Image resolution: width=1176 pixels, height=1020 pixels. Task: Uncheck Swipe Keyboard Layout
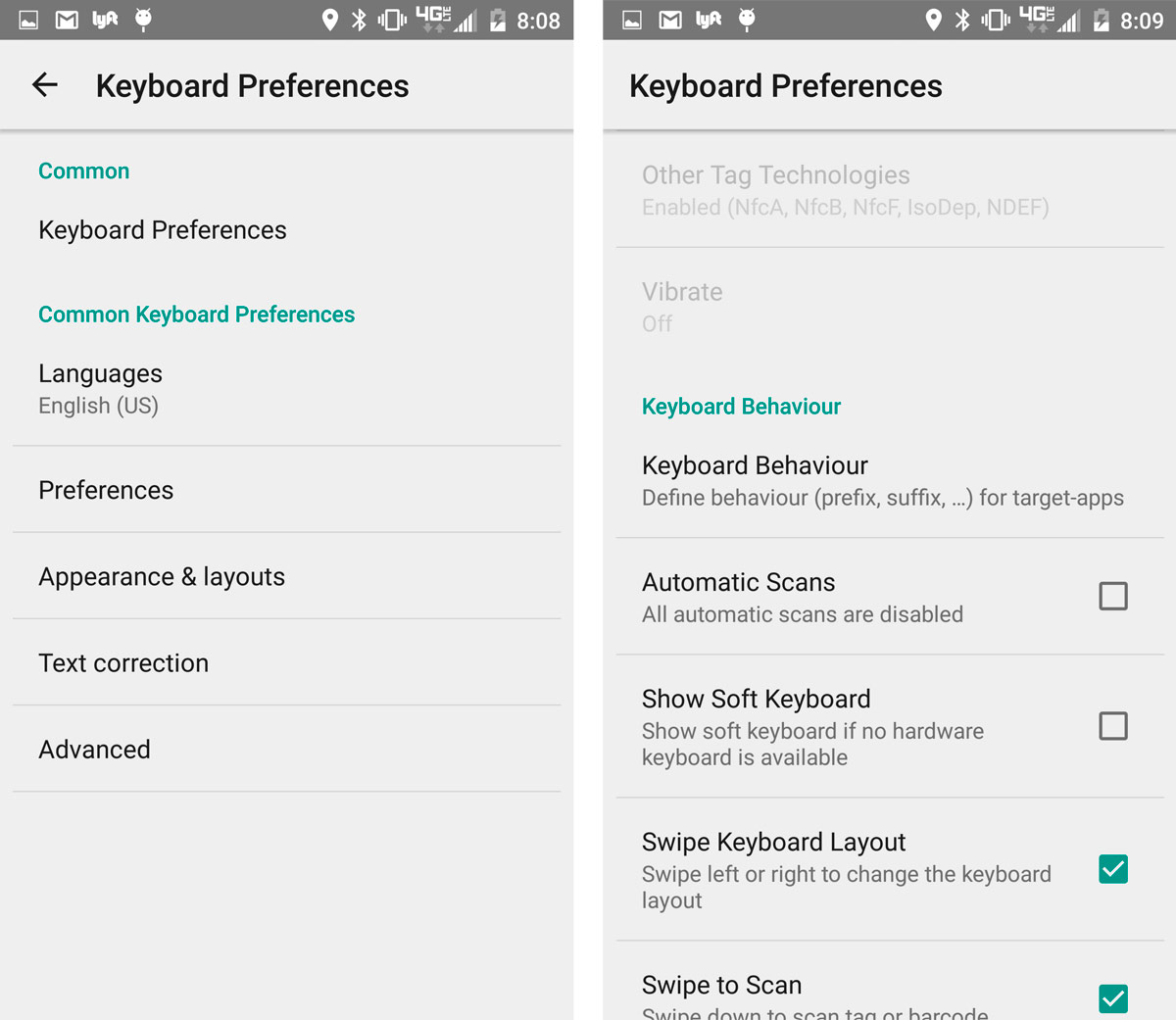1113,869
